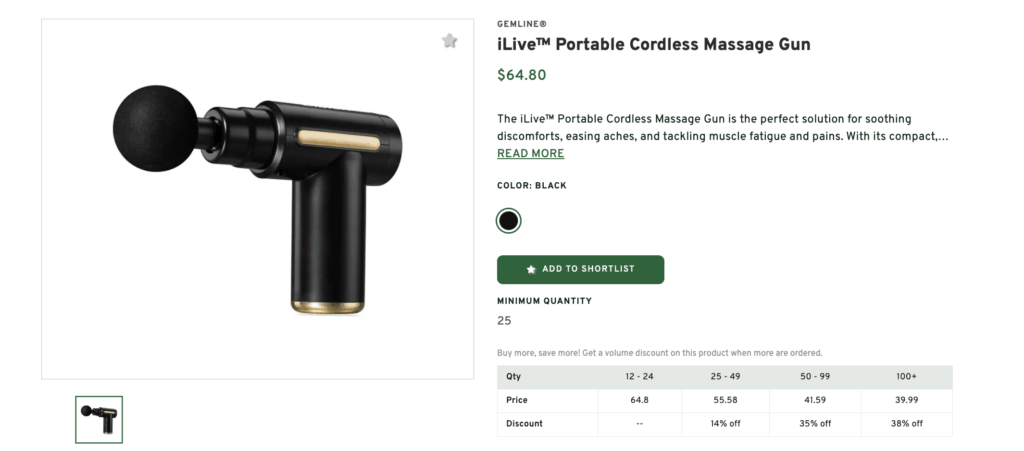1024x451 pixels.
Task: Select the 12 - 24 quantity tier column
Action: pos(639,377)
